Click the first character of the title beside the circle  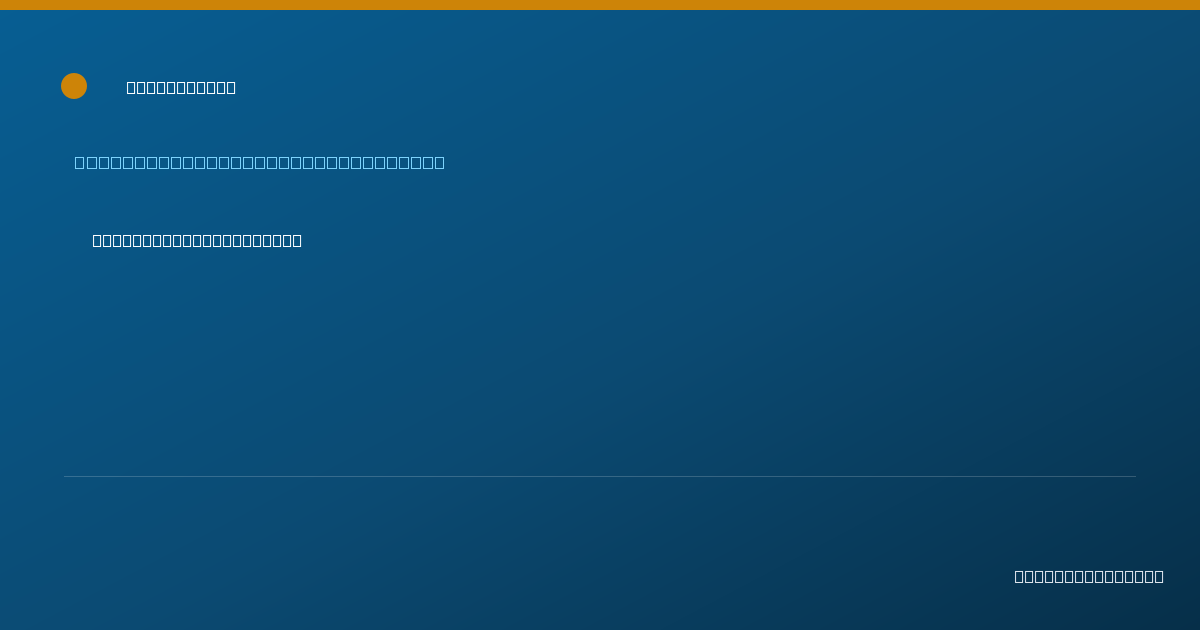coord(132,87)
